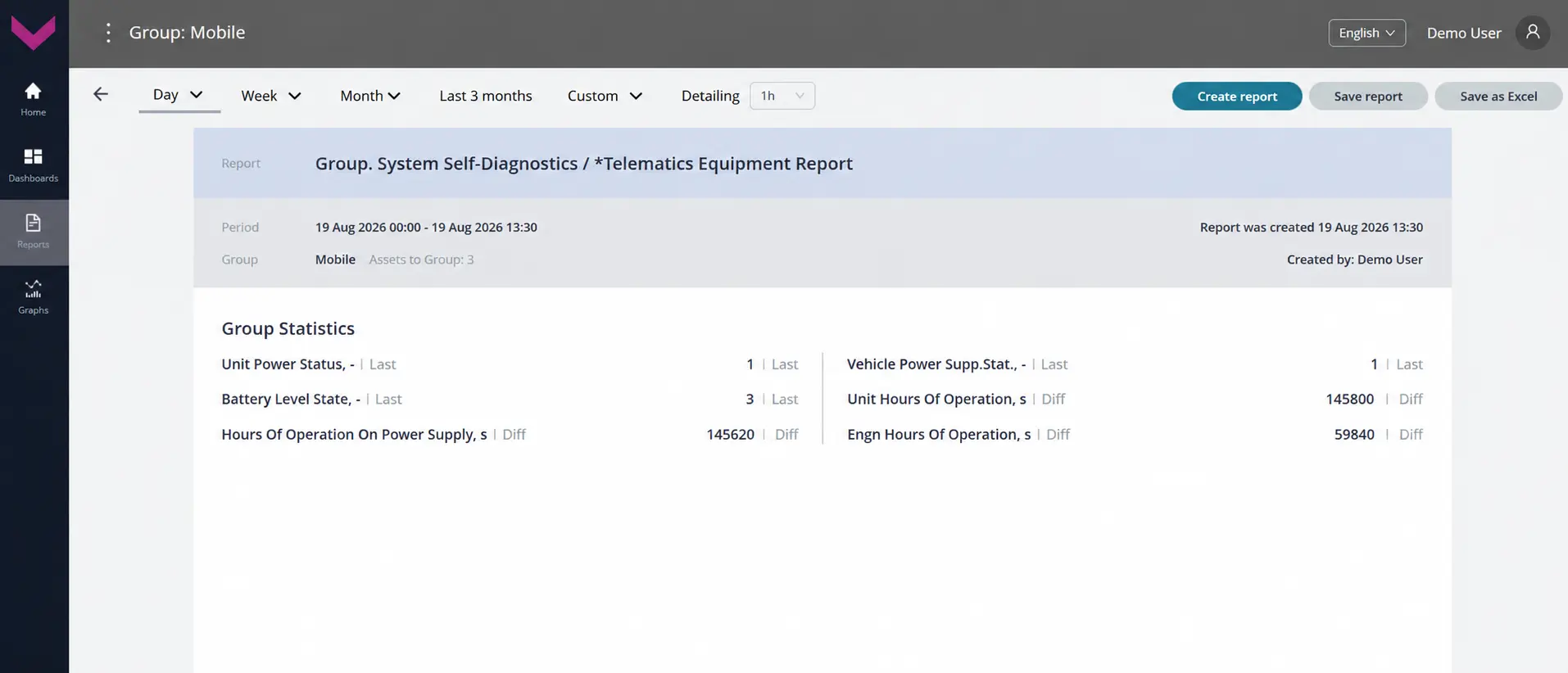This screenshot has height=673, width=1568.
Task: Click Battery Level State value 3
Action: [750, 400]
